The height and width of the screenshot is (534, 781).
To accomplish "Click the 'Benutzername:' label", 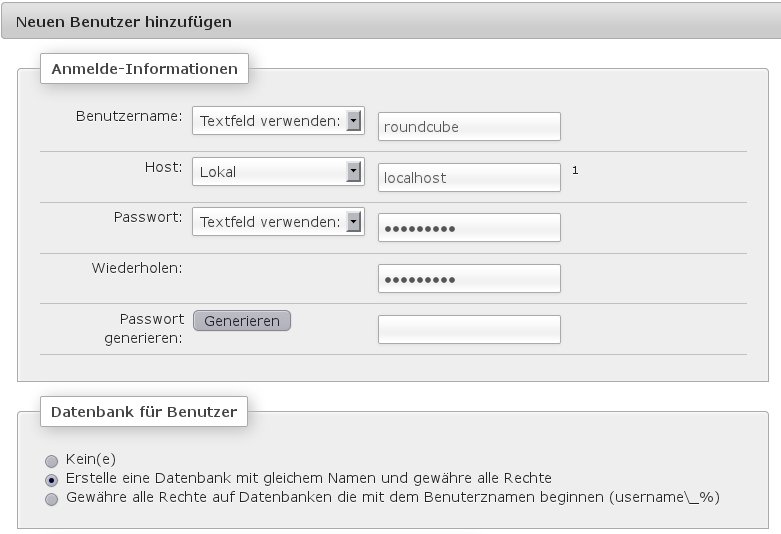I will (129, 116).
